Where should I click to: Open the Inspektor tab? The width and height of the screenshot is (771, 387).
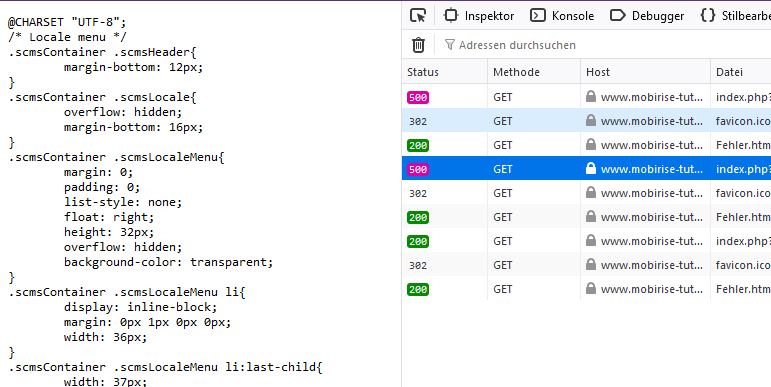pos(478,16)
